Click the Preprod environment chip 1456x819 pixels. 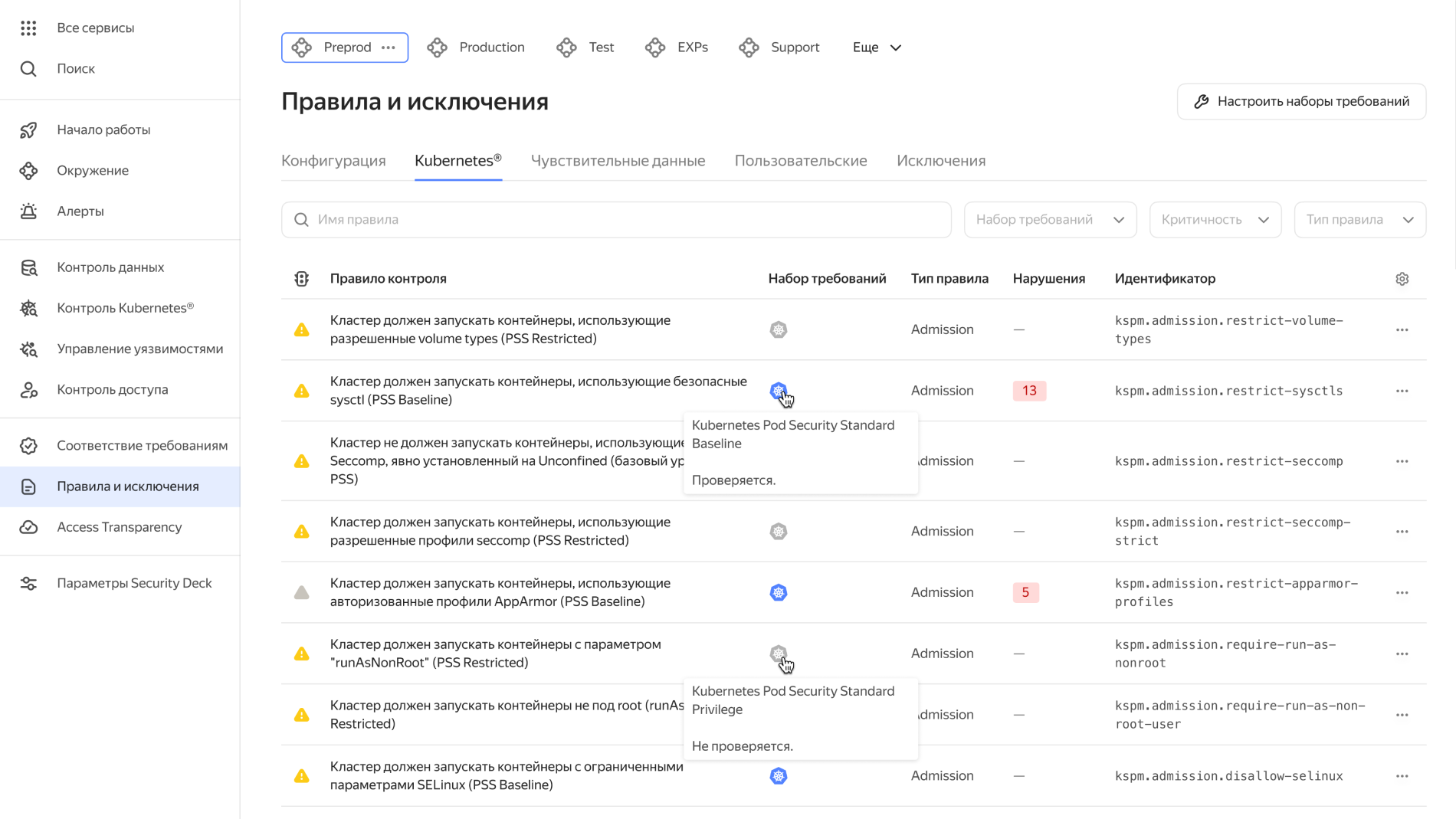345,47
